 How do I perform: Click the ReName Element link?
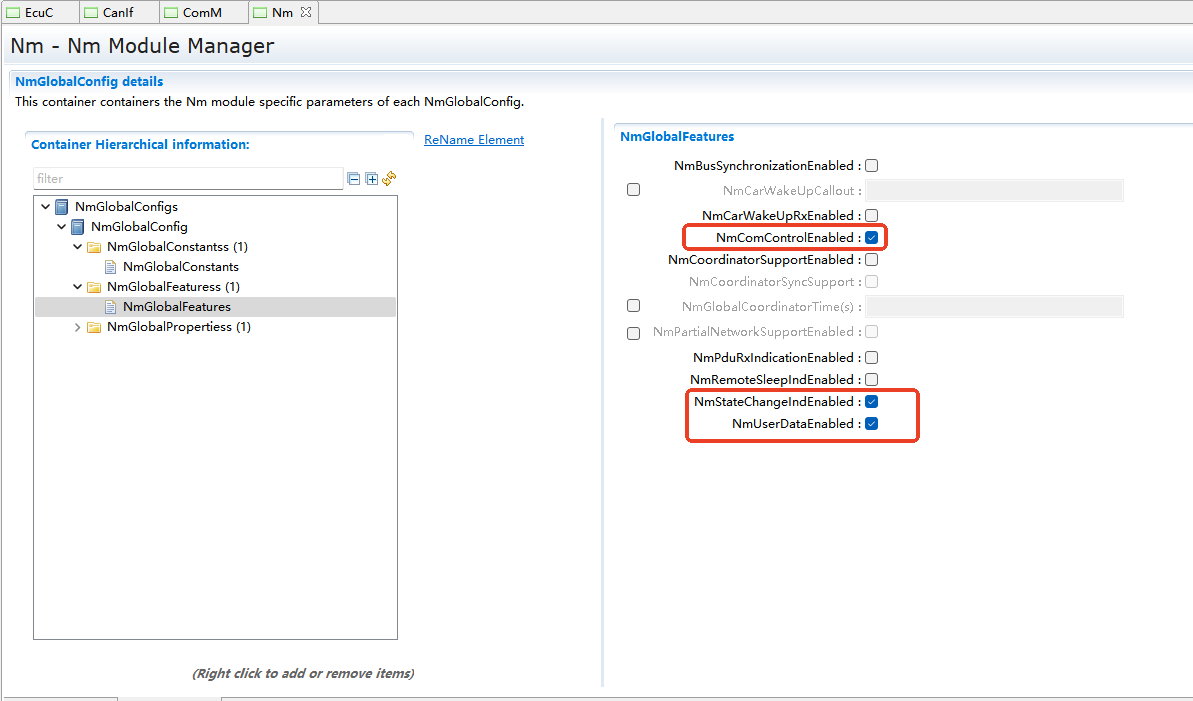click(x=474, y=140)
